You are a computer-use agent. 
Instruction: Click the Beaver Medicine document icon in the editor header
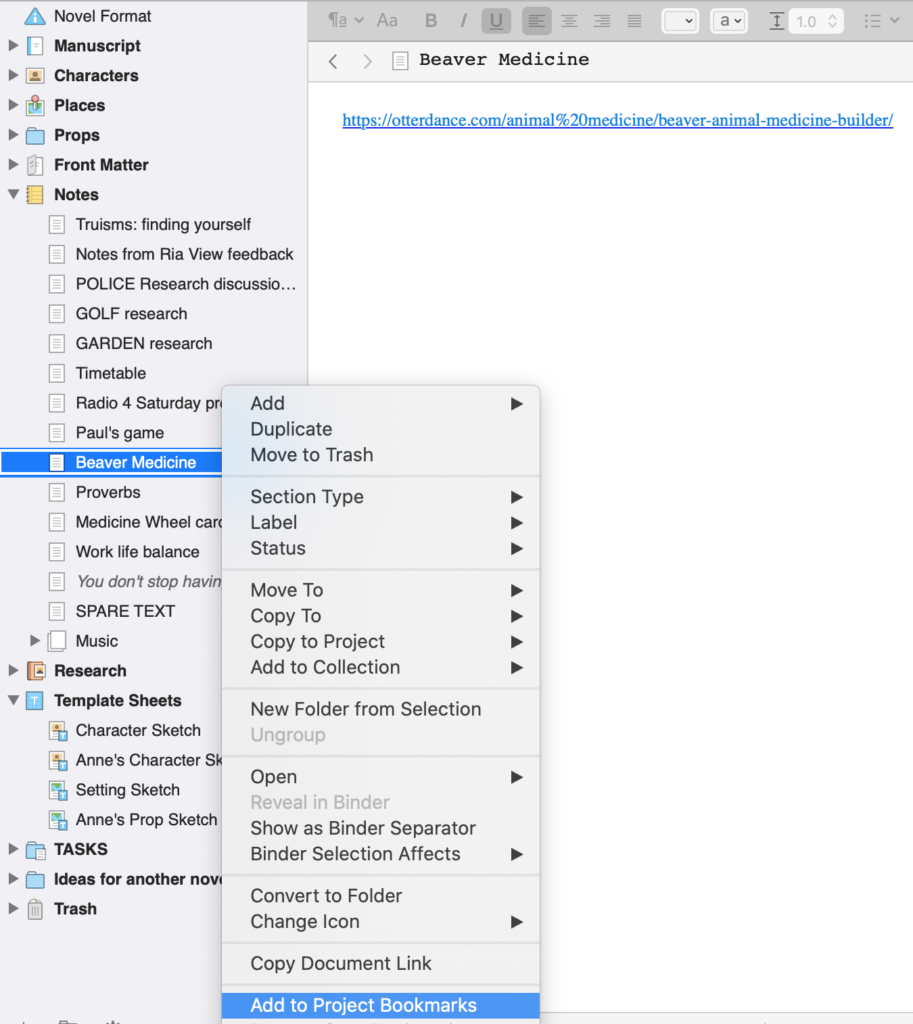tap(400, 60)
